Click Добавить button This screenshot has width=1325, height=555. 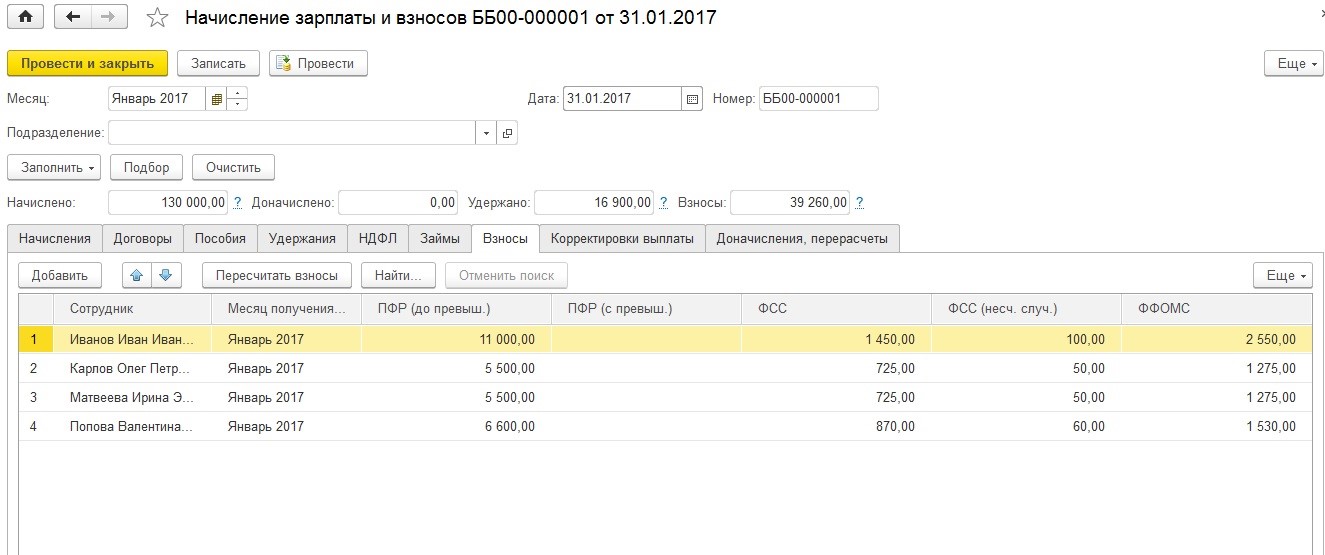(x=60, y=275)
